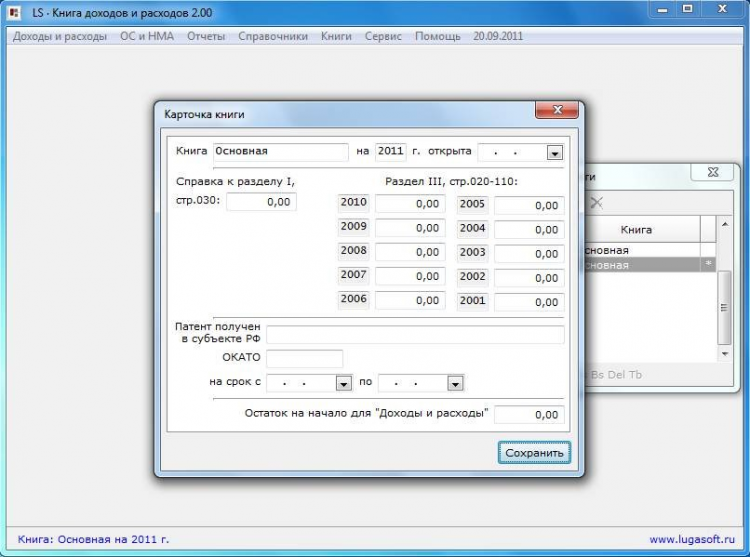This screenshot has height=557, width=750.
Task: Click the 2002 amount field
Action: pyautogui.click(x=529, y=278)
